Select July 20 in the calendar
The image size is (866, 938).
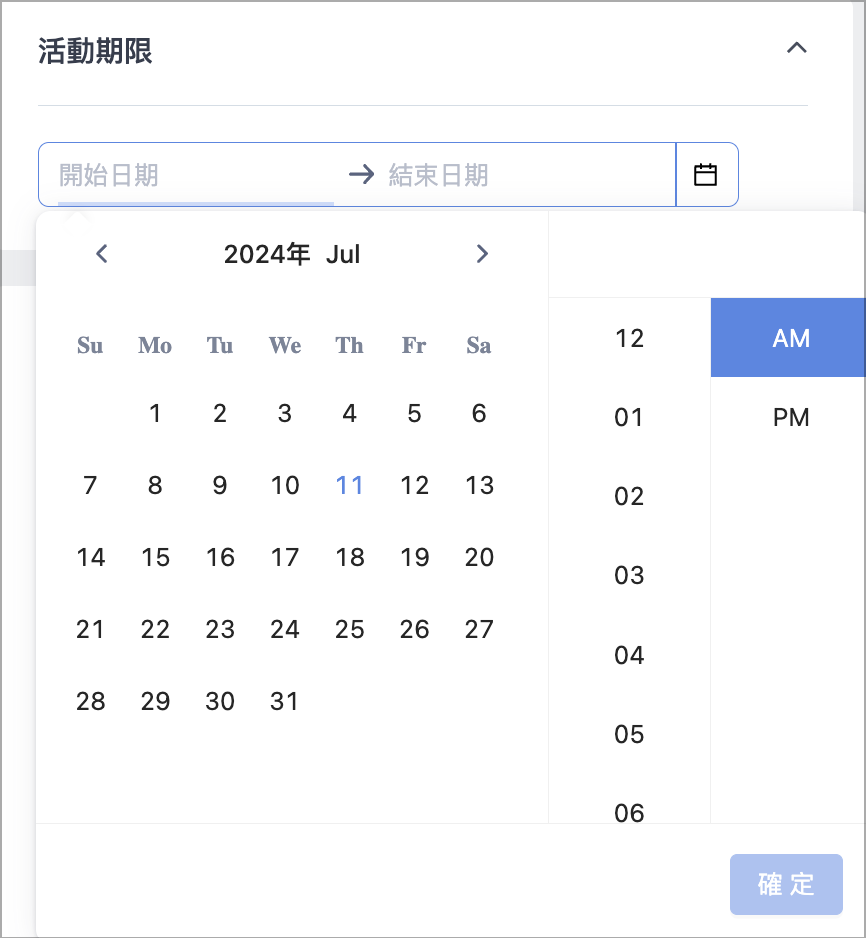pyautogui.click(x=479, y=557)
